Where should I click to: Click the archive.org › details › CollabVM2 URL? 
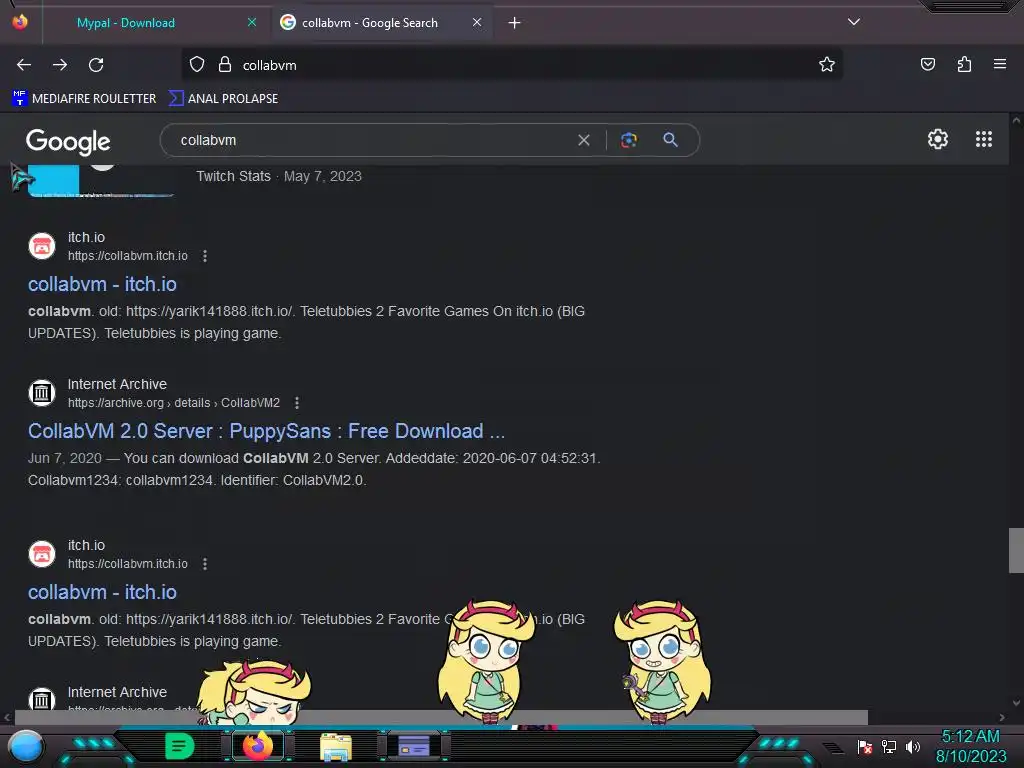[174, 403]
